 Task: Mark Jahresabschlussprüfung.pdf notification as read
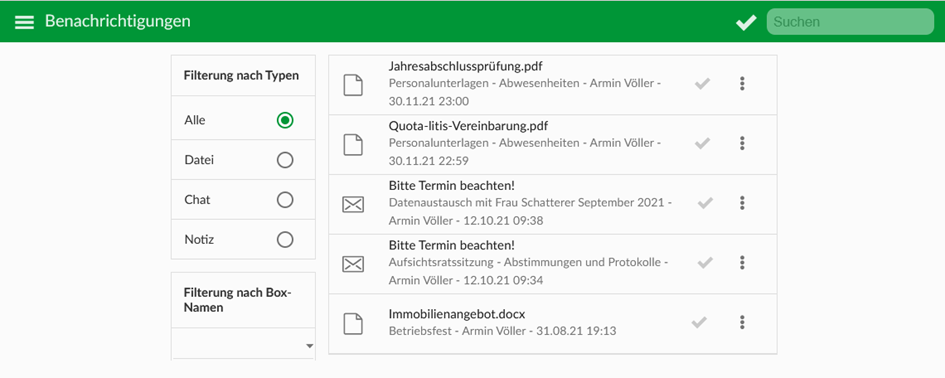click(x=702, y=84)
